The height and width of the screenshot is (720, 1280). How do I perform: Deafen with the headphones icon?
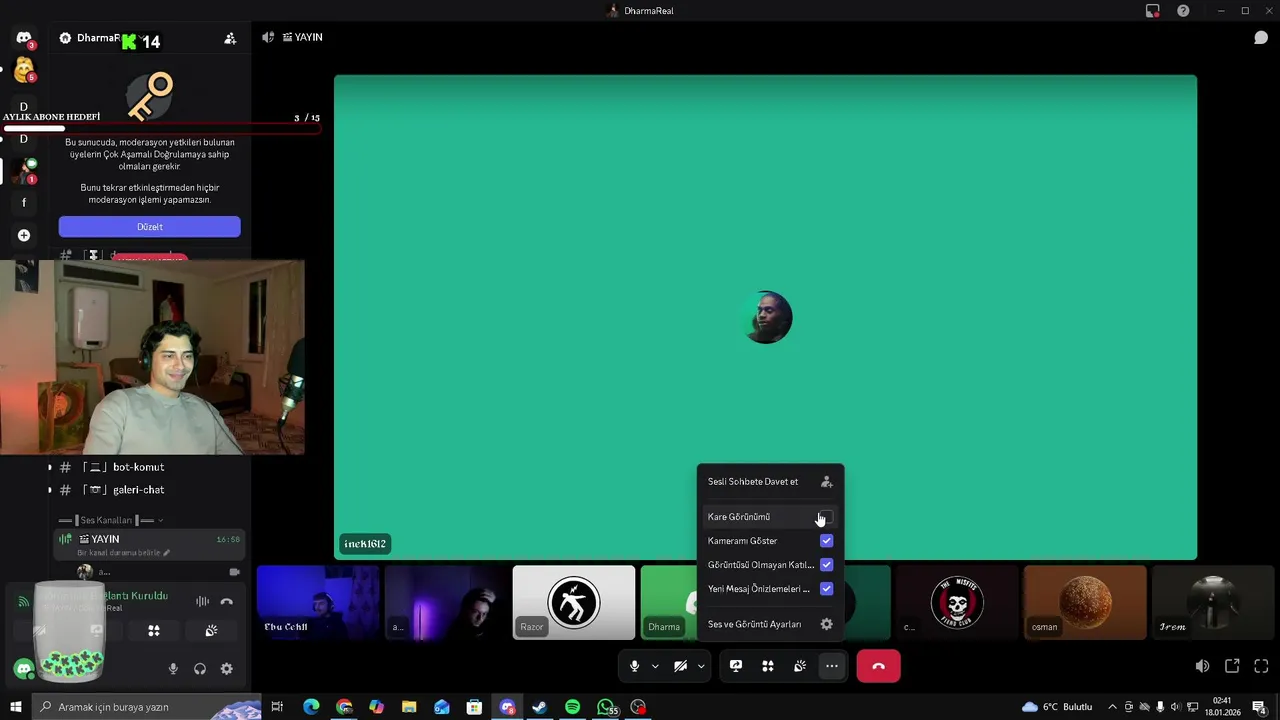[x=200, y=669]
